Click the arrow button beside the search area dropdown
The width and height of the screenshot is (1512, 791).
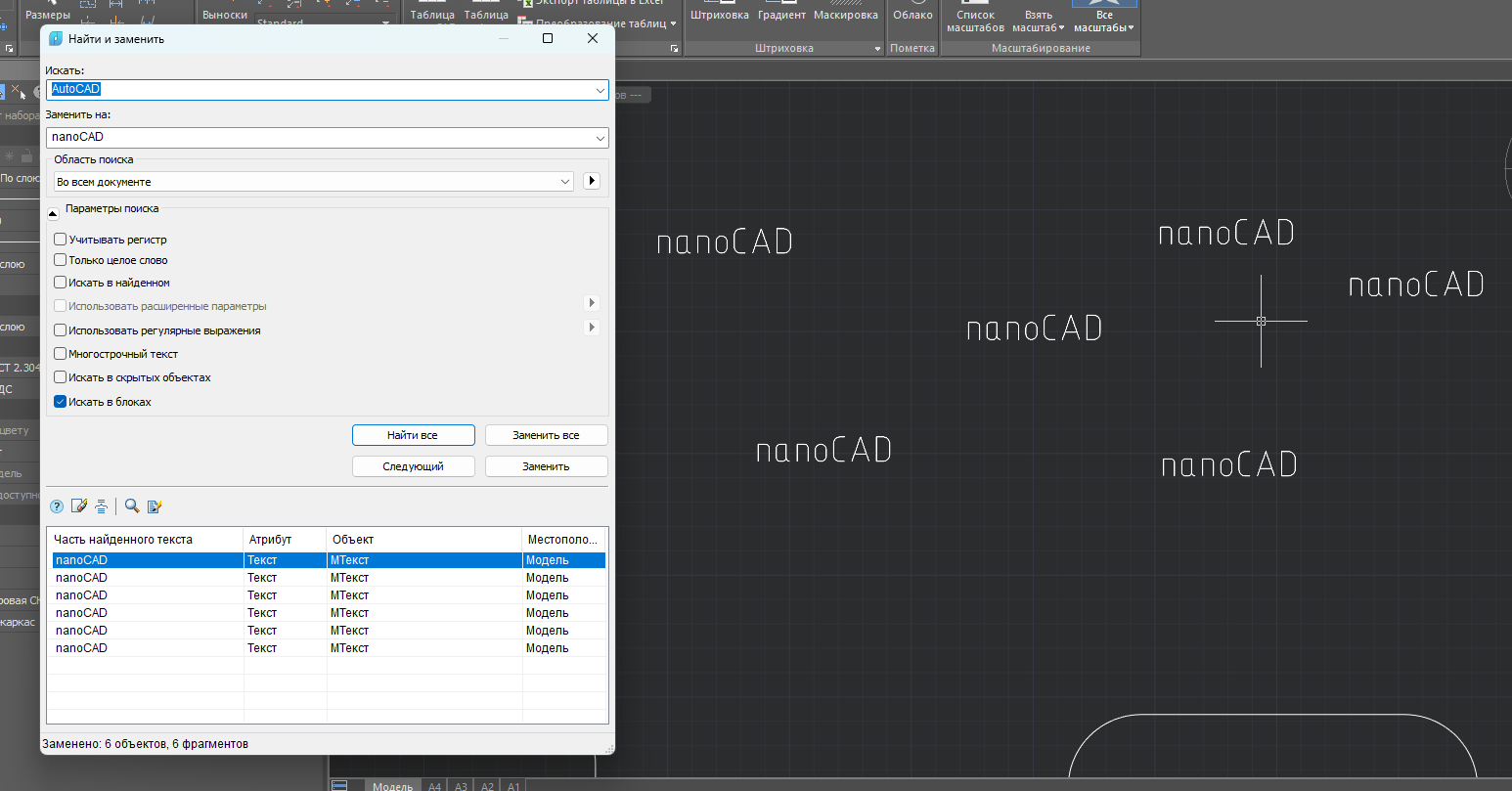(592, 181)
